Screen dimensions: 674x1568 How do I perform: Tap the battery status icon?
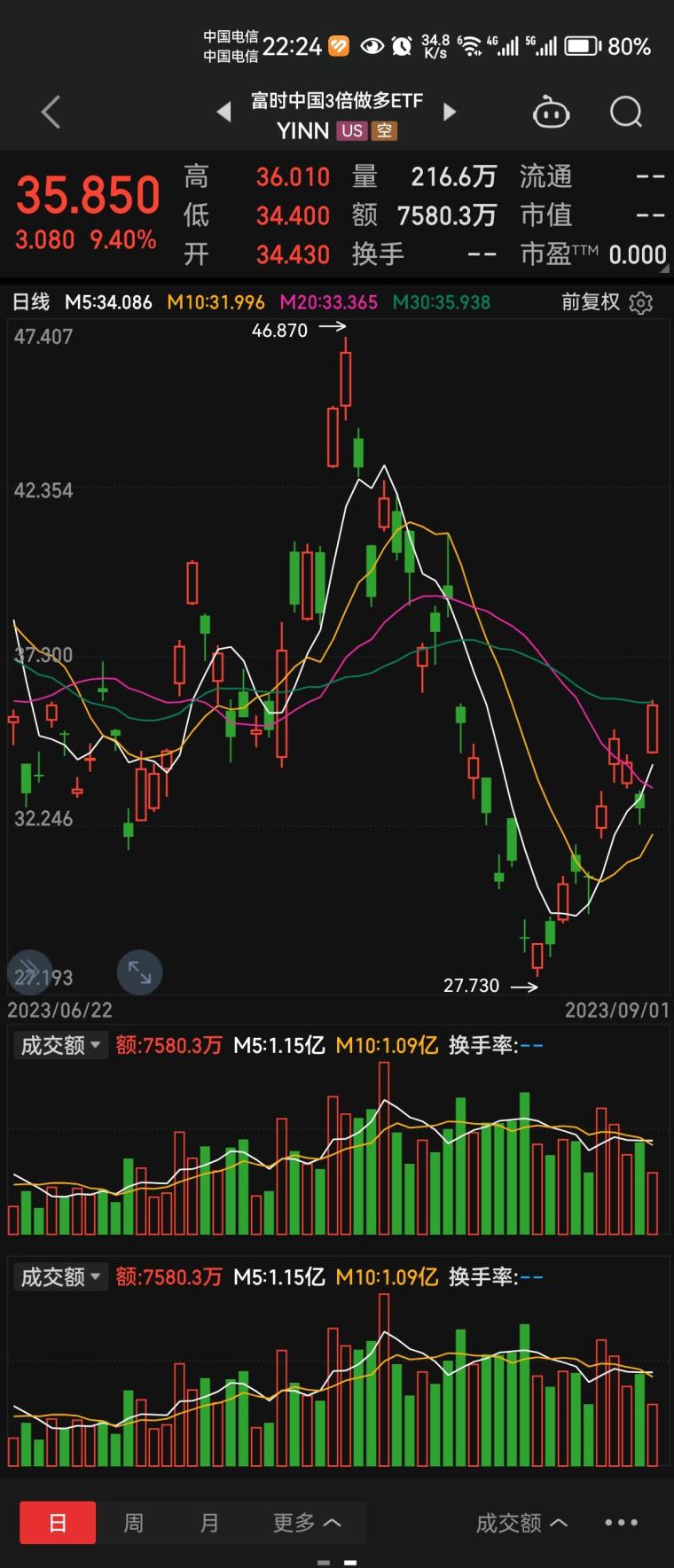pyautogui.click(x=582, y=46)
